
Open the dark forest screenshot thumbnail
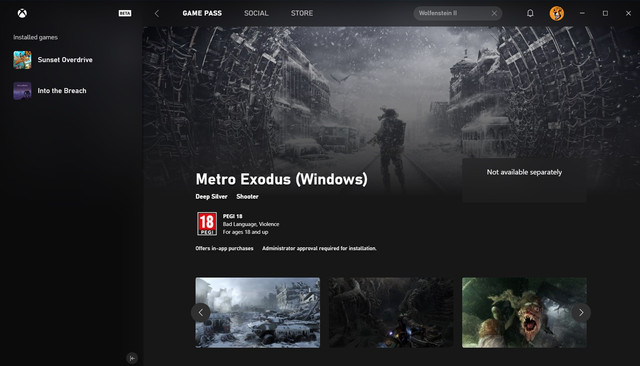tap(391, 313)
